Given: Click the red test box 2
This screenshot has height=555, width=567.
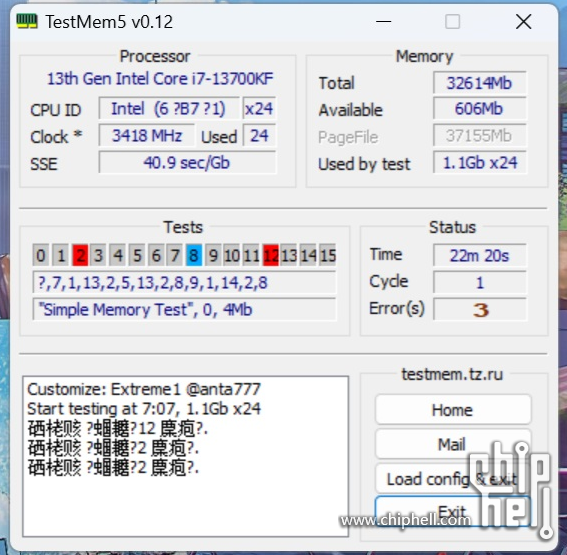Looking at the screenshot, I should tap(80, 255).
